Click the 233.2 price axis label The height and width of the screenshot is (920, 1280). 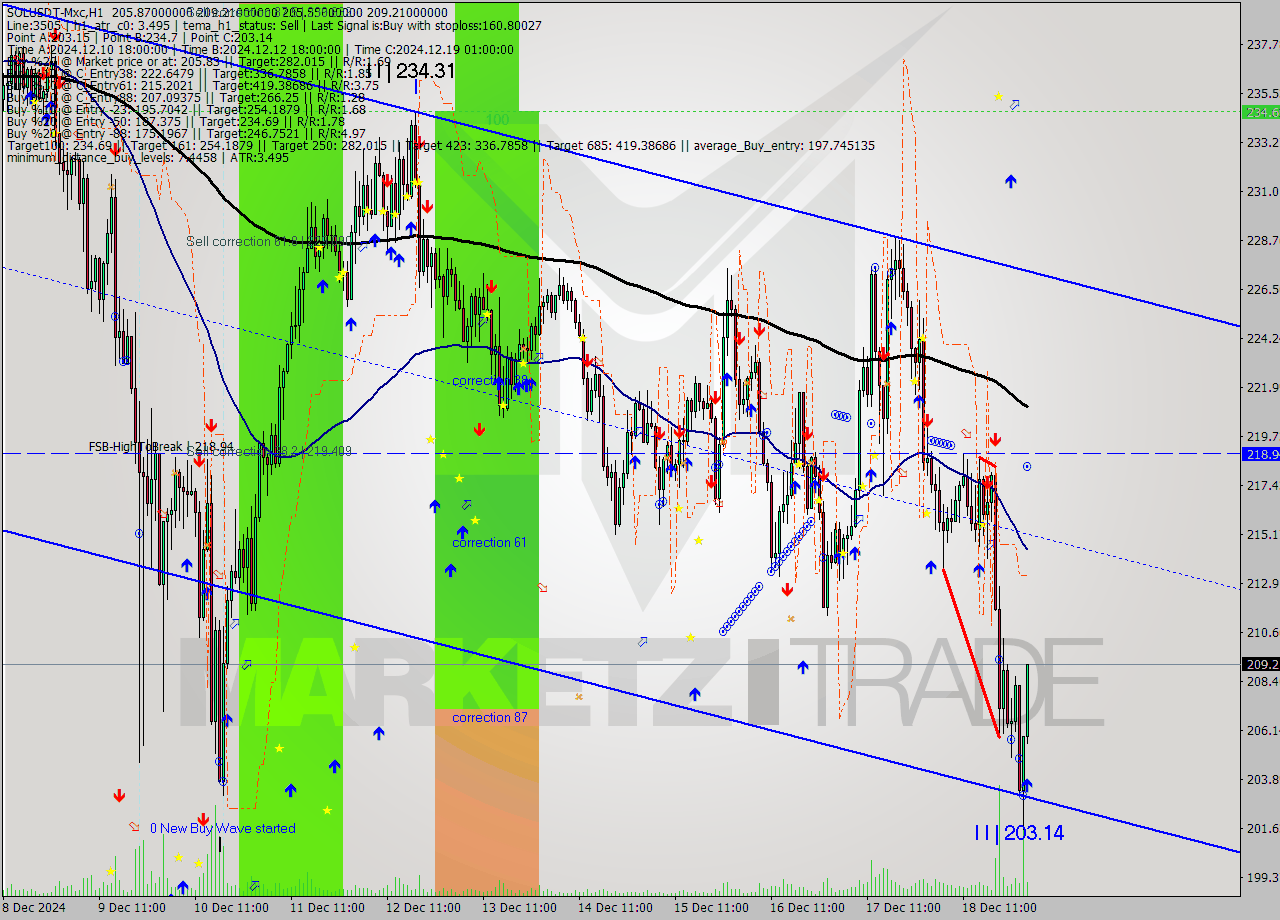[x=1262, y=143]
